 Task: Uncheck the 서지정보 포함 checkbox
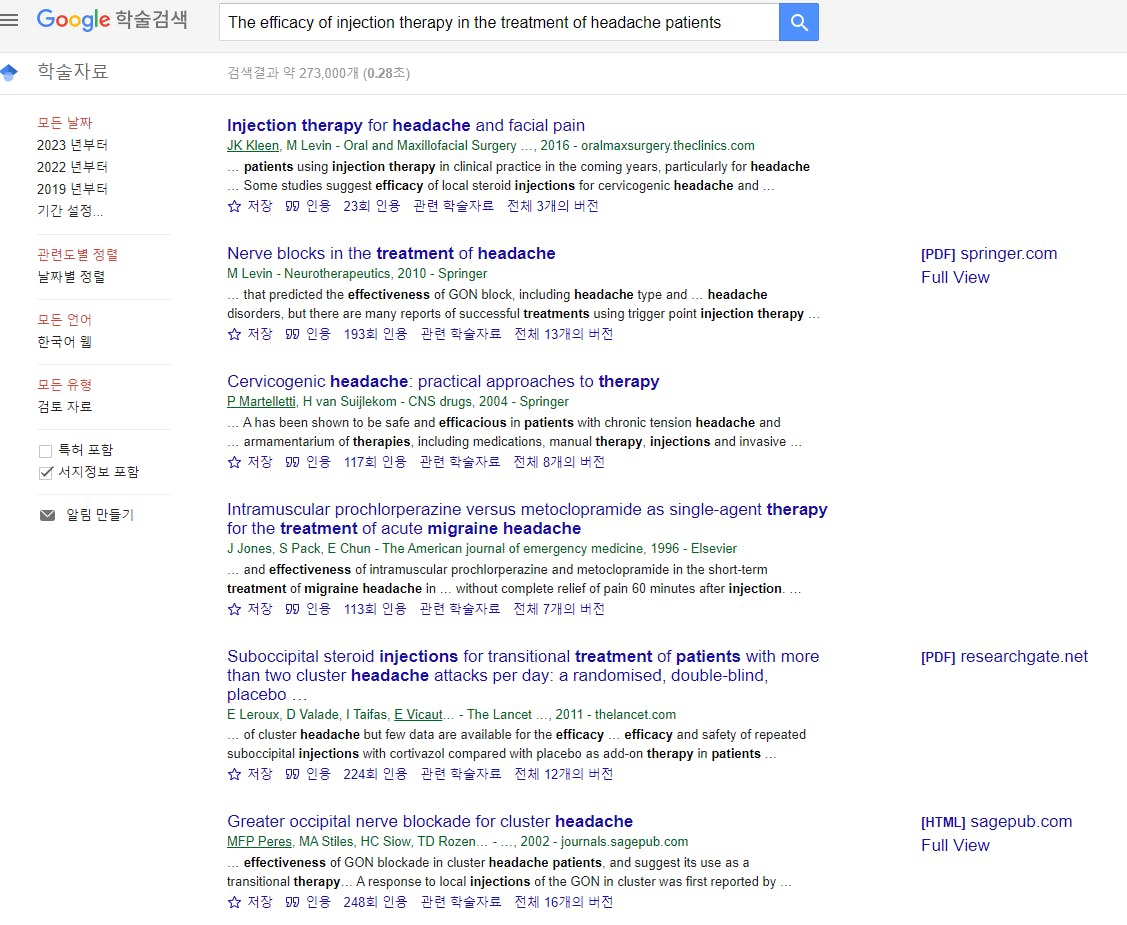click(45, 472)
